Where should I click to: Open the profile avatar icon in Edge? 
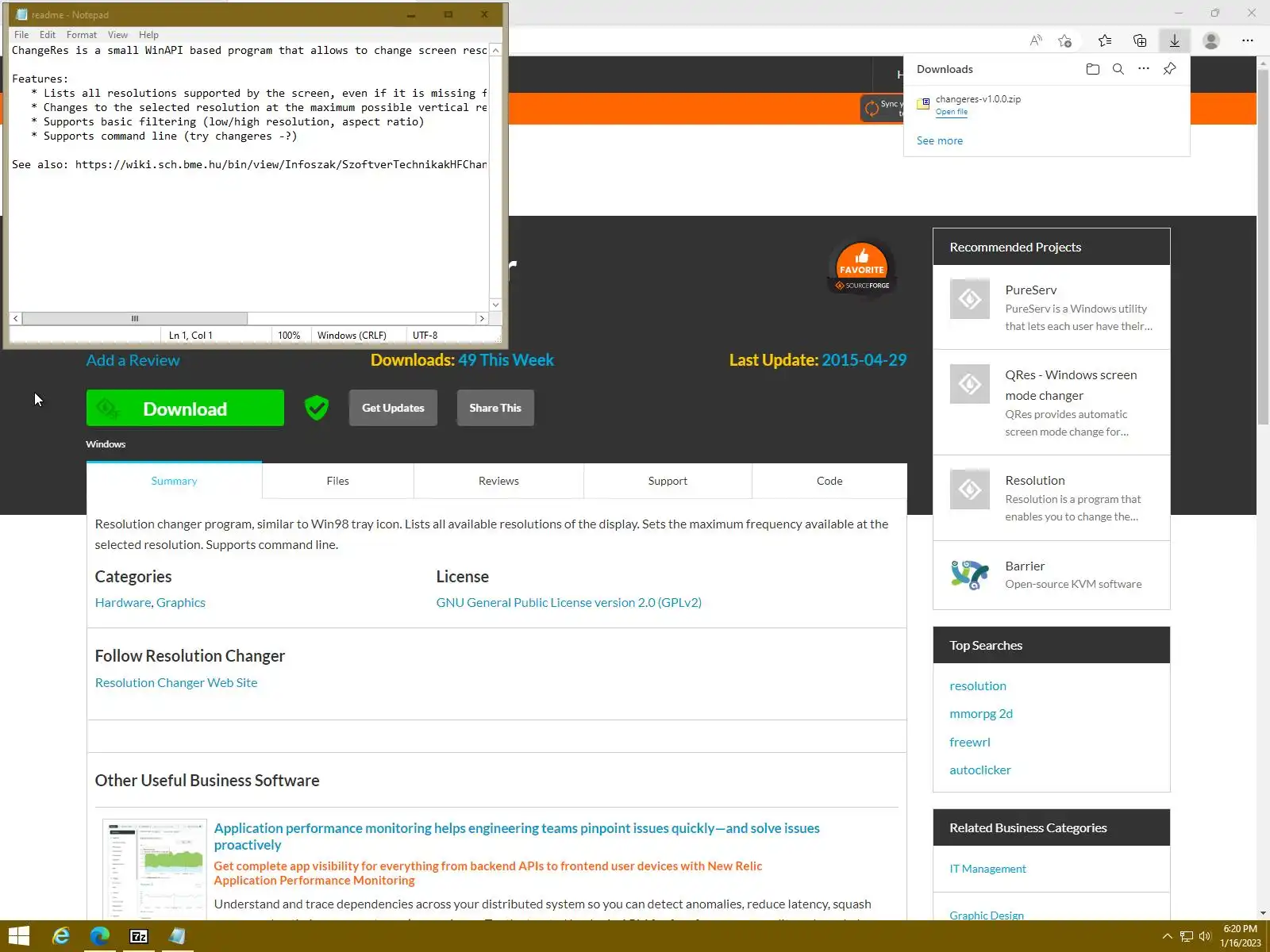click(1211, 40)
